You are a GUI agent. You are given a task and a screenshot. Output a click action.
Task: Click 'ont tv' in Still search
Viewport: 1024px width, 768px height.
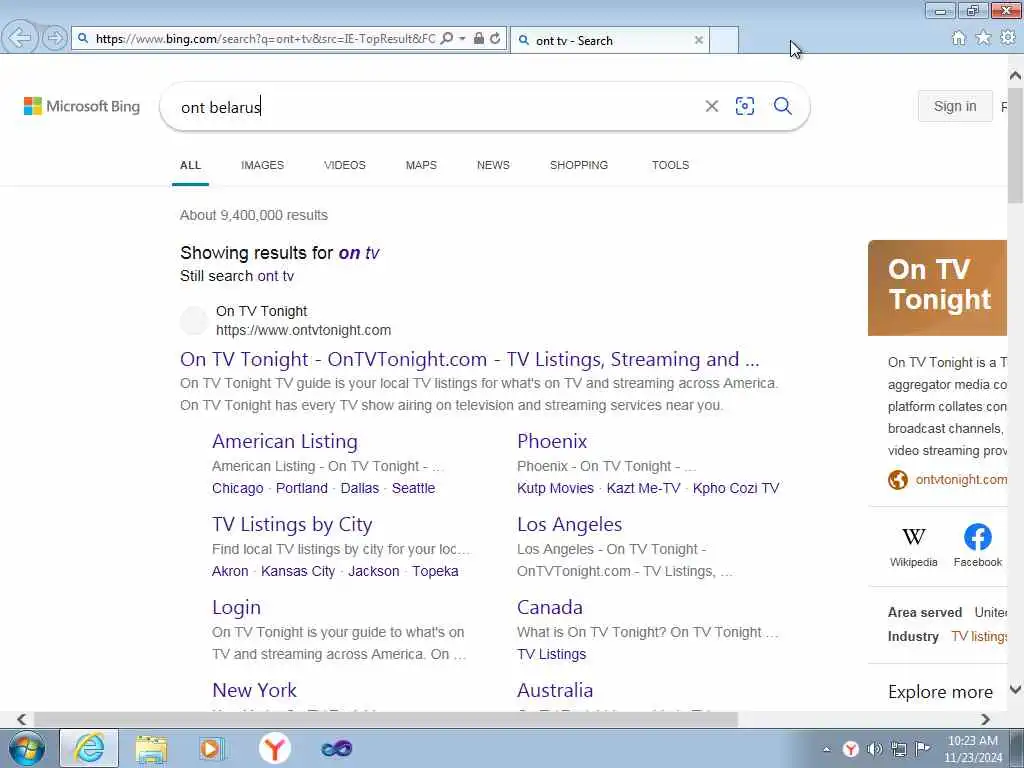276,276
